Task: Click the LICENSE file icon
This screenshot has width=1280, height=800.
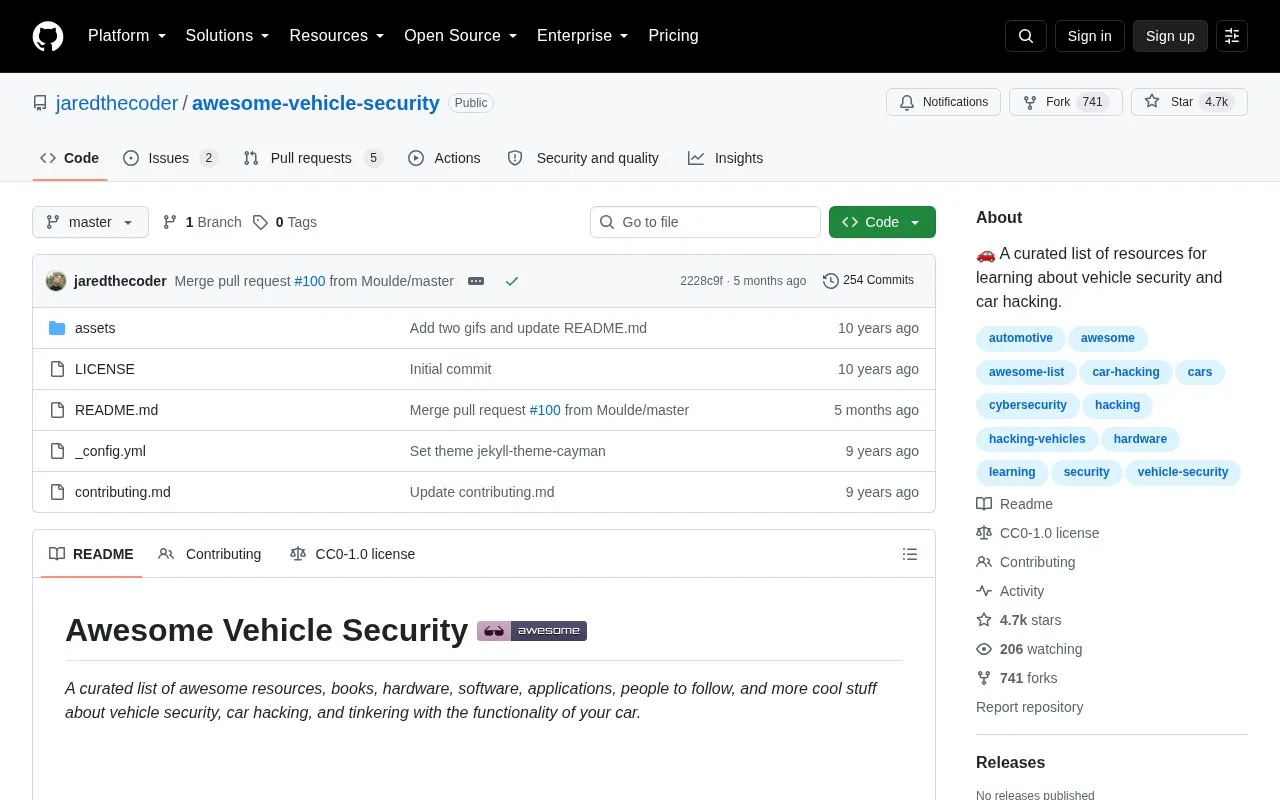Action: coord(57,369)
